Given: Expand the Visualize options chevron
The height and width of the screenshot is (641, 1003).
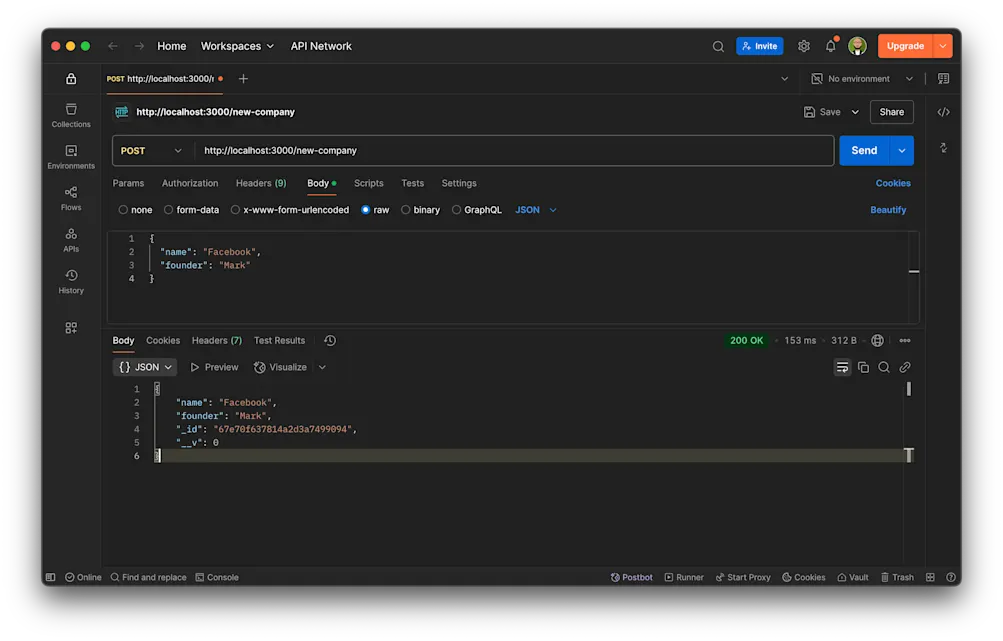Looking at the screenshot, I should click(322, 367).
